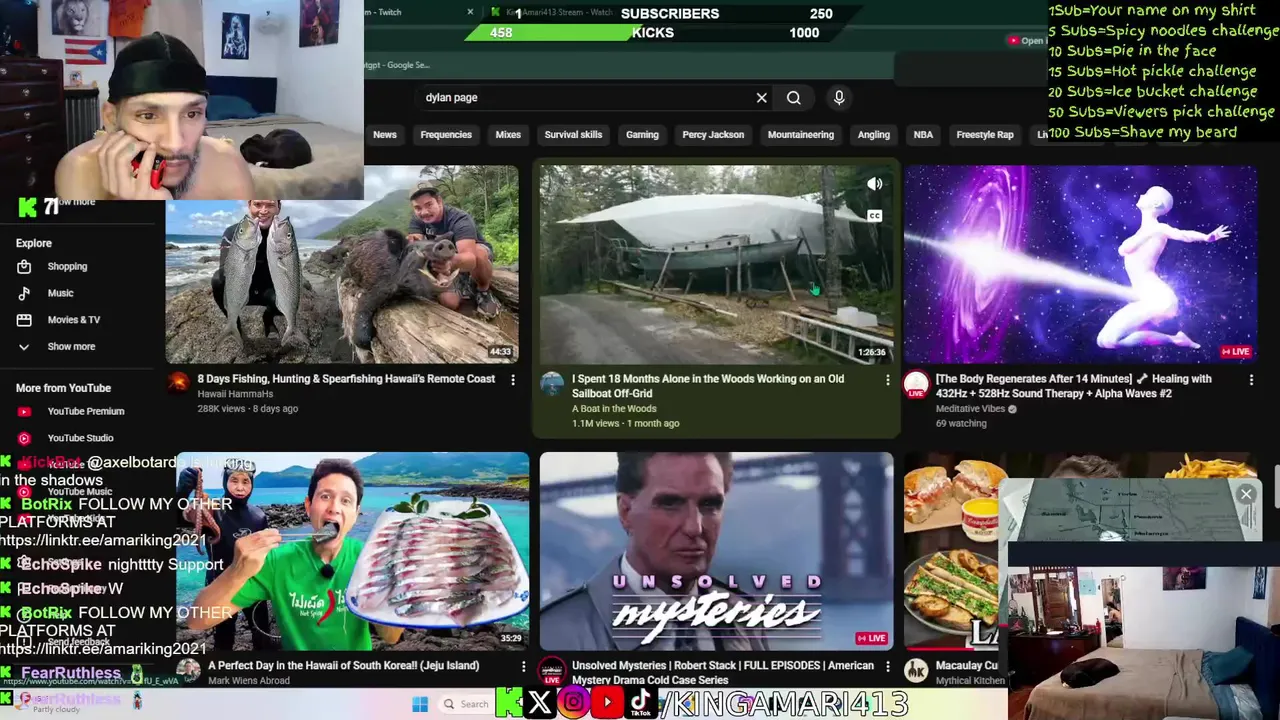Play the purple galaxy healing thumbnail
The height and width of the screenshot is (720, 1280).
tap(1080, 264)
